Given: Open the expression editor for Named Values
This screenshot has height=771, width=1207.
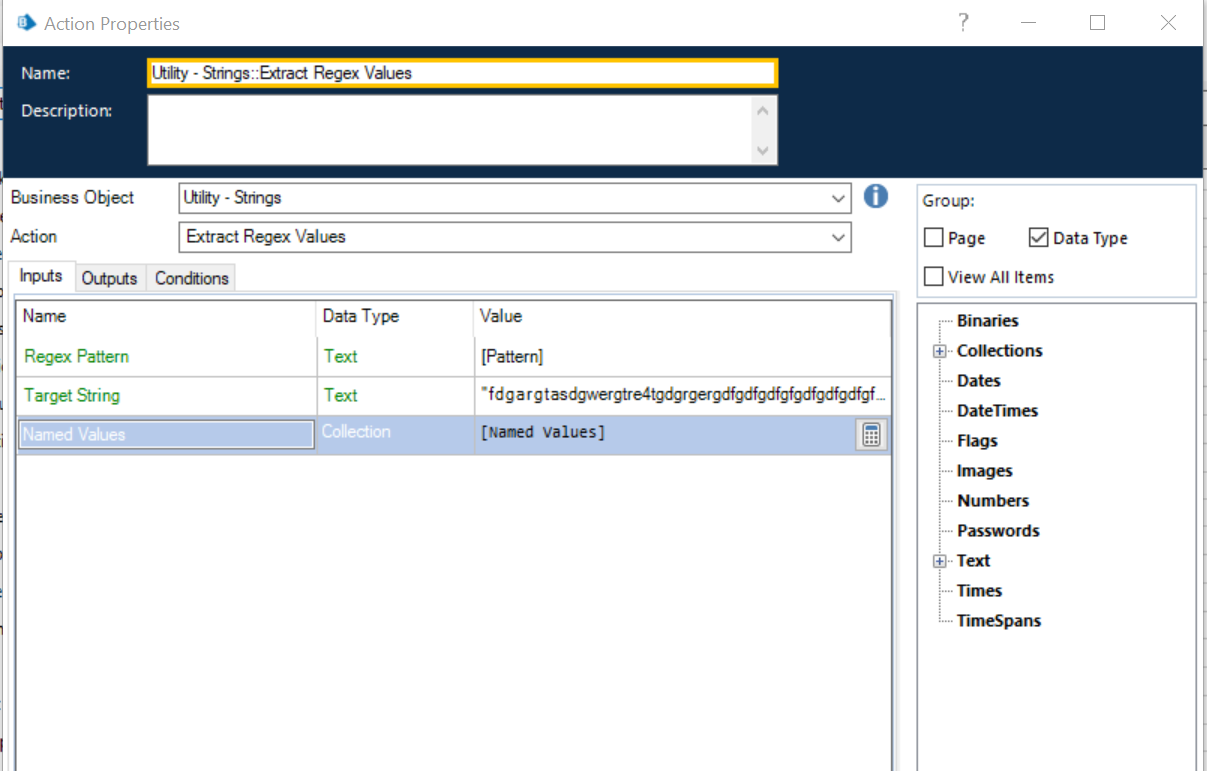Looking at the screenshot, I should [870, 434].
